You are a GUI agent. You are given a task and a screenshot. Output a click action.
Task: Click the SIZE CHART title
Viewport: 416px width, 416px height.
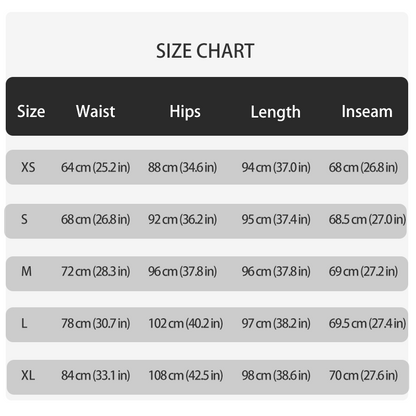(x=205, y=51)
